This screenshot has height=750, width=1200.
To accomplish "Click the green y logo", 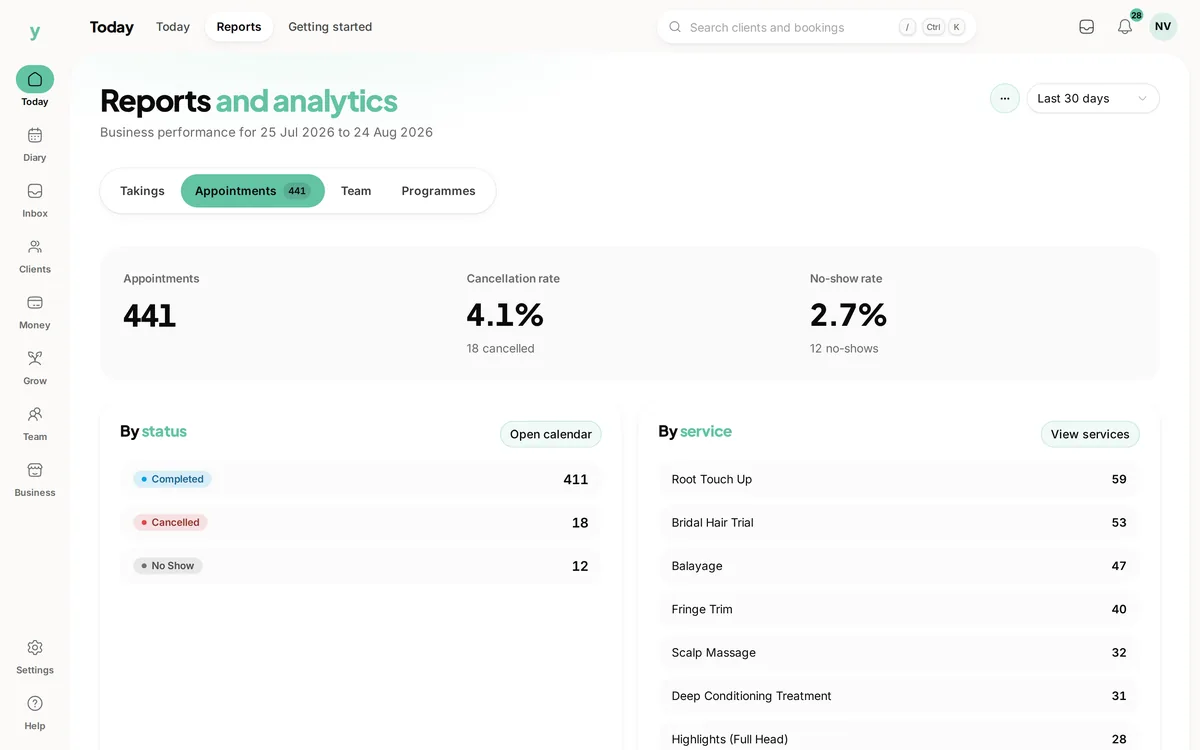I will [x=35, y=32].
